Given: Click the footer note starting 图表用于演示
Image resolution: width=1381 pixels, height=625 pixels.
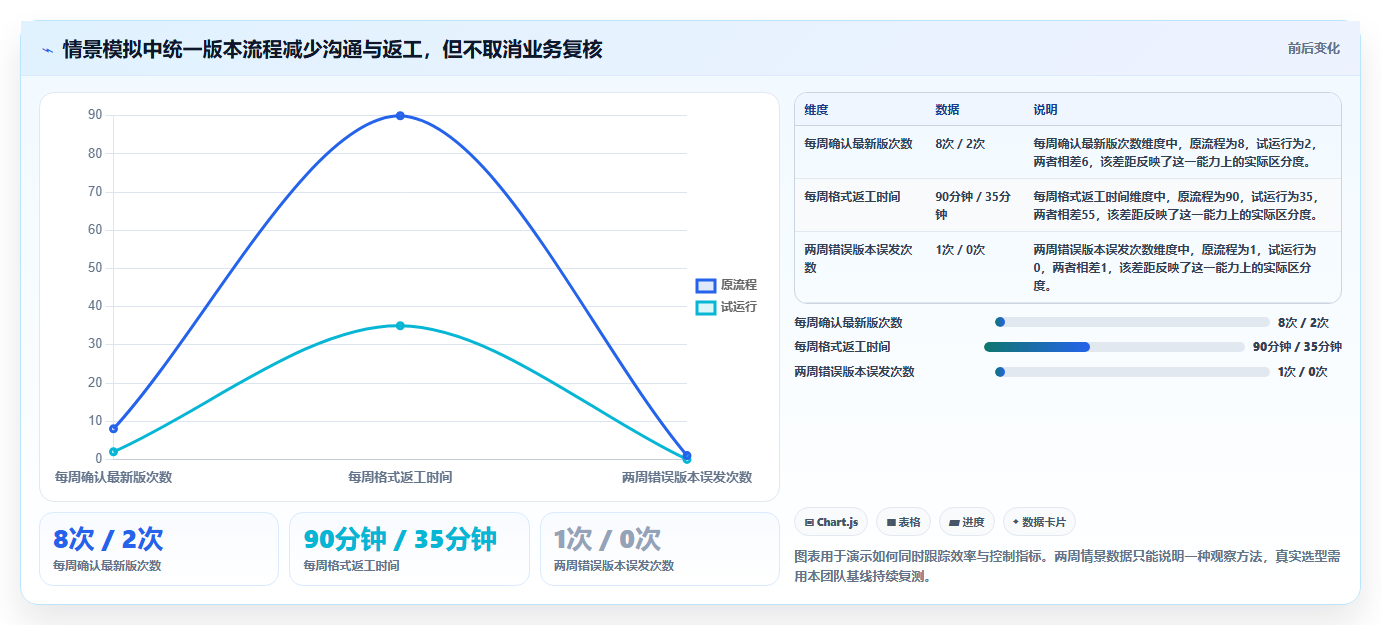Looking at the screenshot, I should [x=1067, y=566].
